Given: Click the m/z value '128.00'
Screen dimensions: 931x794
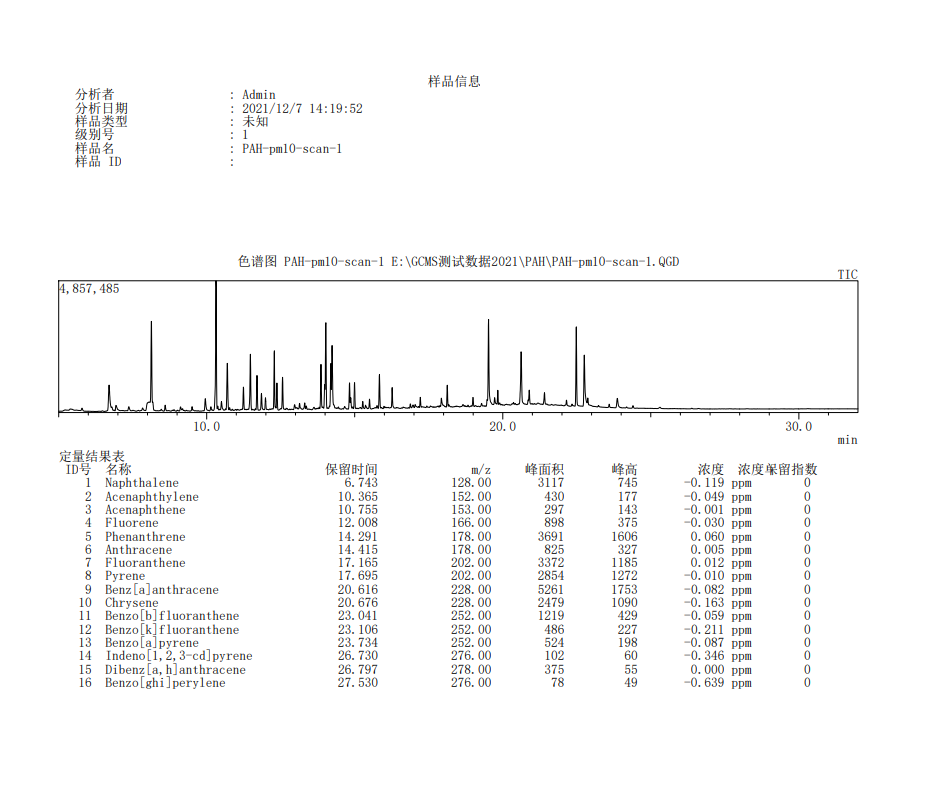Looking at the screenshot, I should pyautogui.click(x=471, y=483).
